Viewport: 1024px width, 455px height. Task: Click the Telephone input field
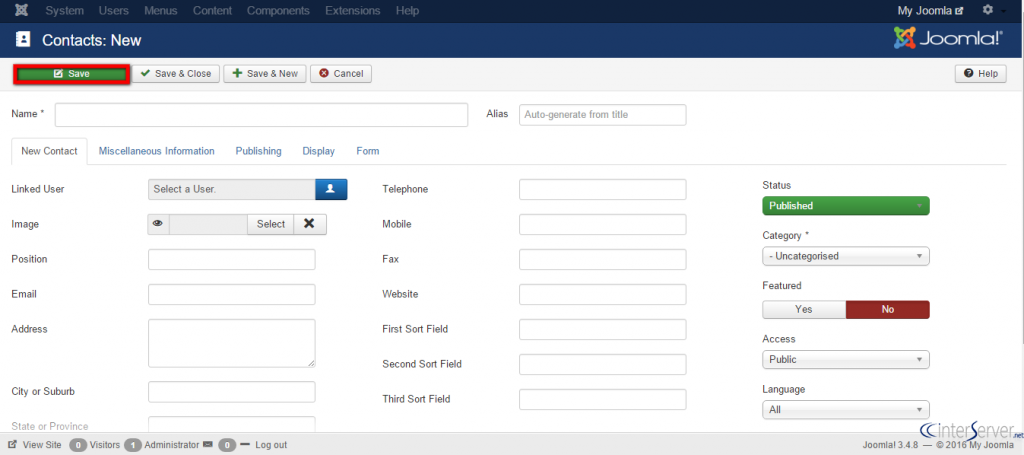pyautogui.click(x=603, y=189)
